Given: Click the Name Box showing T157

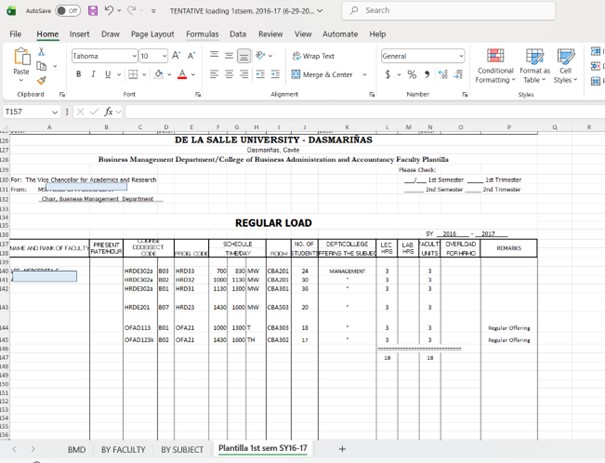Looking at the screenshot, I should click(27, 112).
